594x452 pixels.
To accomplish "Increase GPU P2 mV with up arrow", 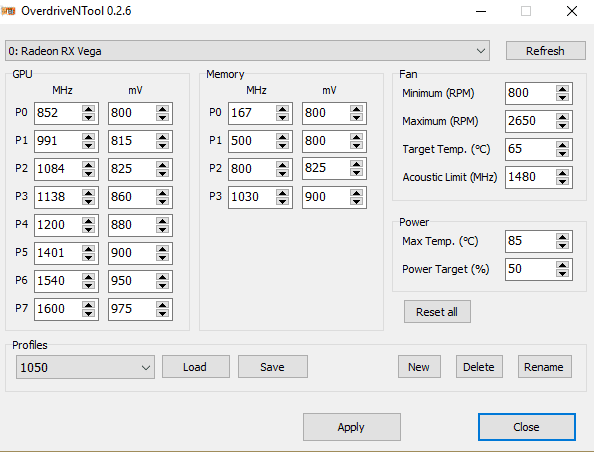I will tap(163, 165).
